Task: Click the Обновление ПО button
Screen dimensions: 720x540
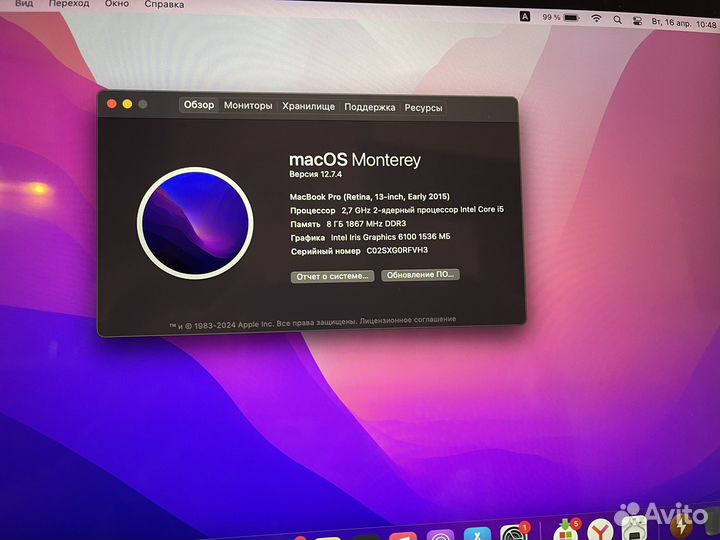Action: tap(420, 275)
